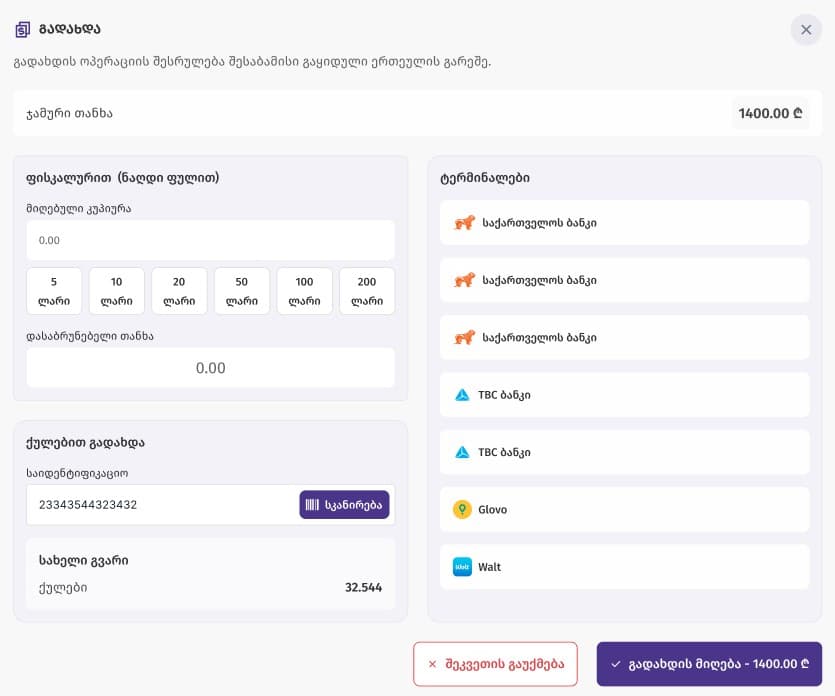Select the second TBC ბანკი terminal icon

coord(460,452)
